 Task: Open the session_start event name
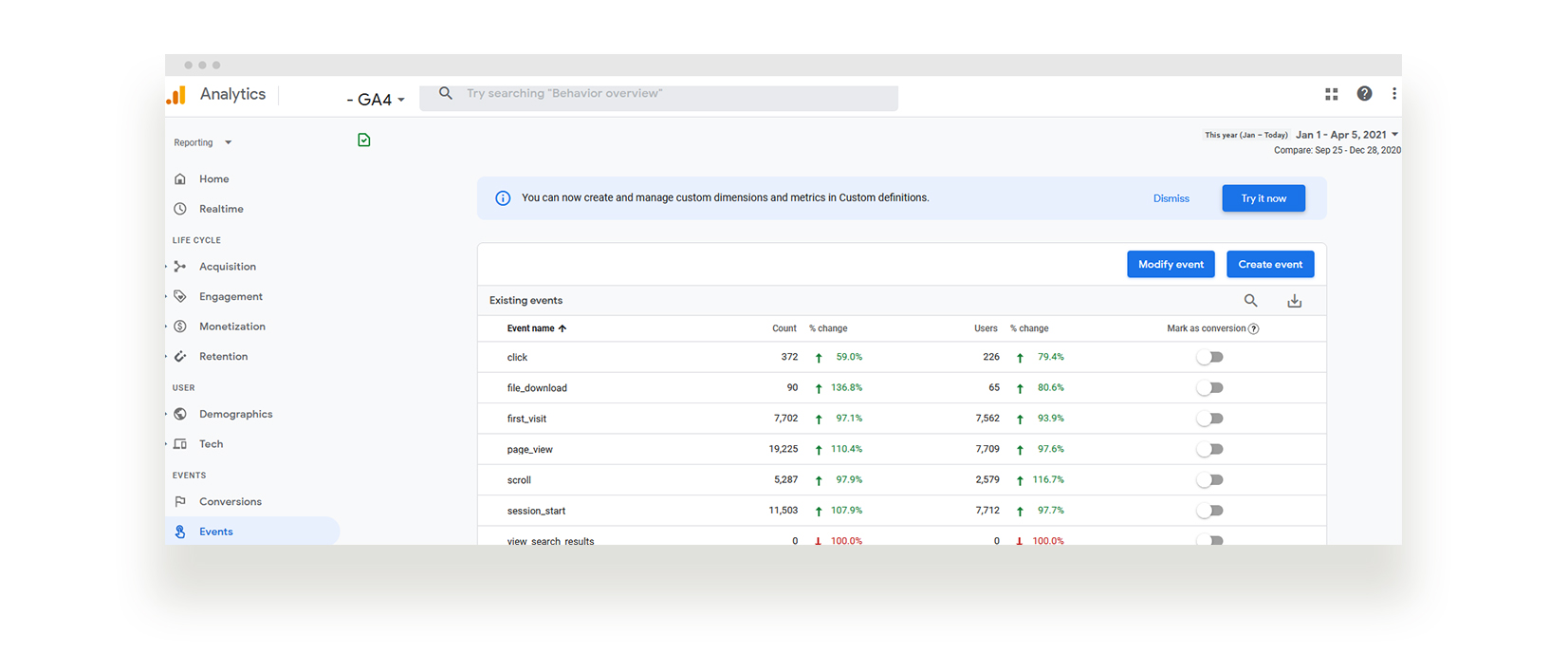tap(536, 511)
